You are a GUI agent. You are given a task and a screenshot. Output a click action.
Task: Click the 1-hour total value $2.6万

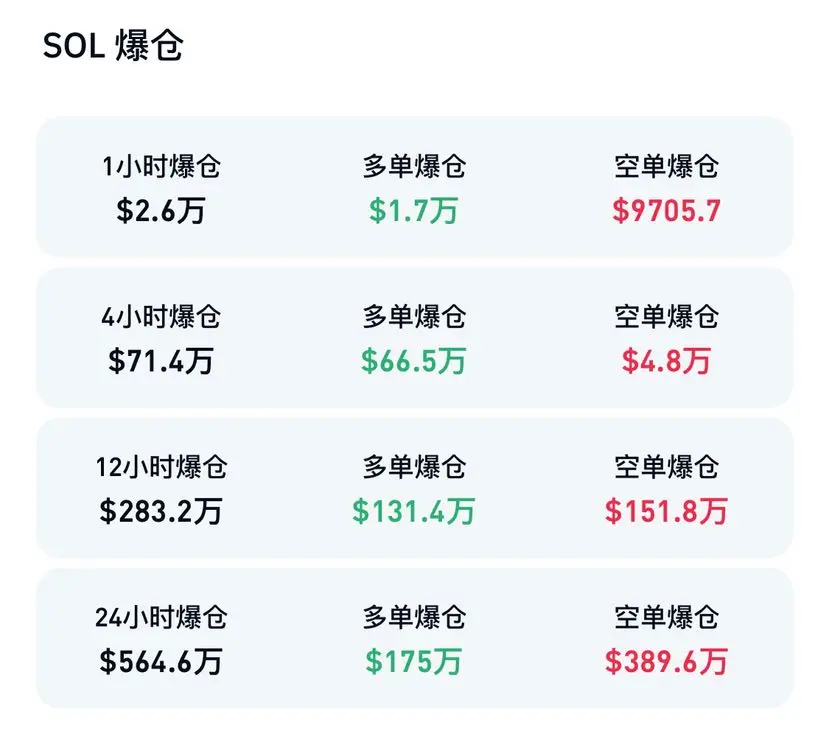161,210
